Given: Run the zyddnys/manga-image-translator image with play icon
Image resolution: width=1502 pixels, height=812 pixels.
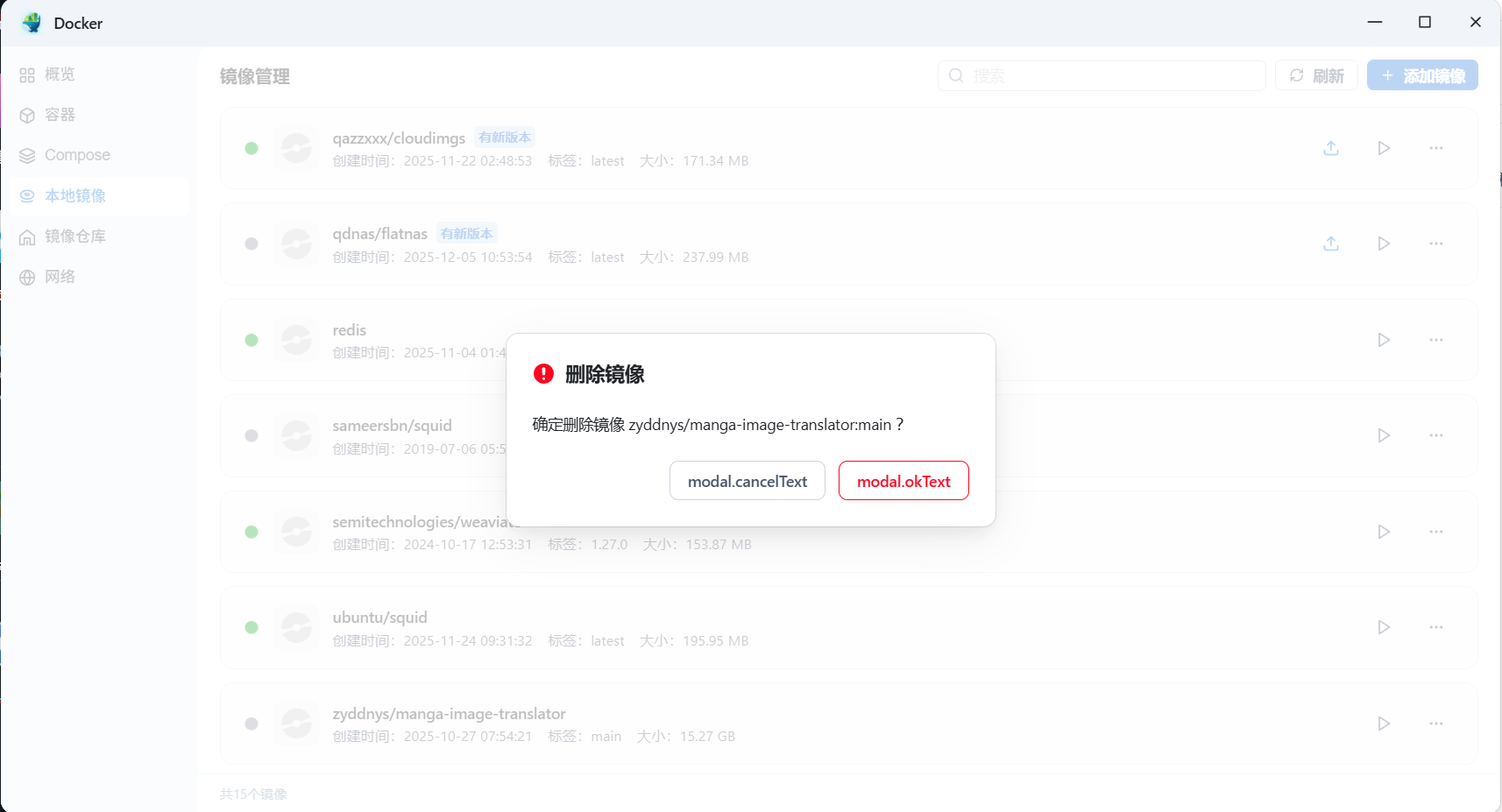Looking at the screenshot, I should [1384, 724].
